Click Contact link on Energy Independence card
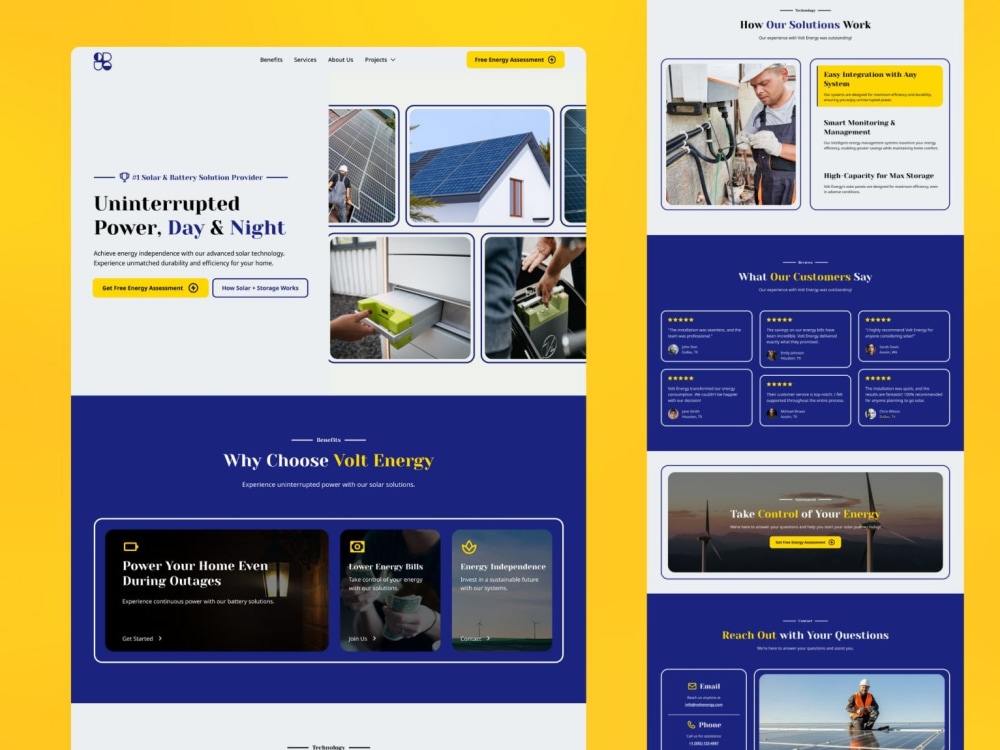The image size is (1000, 750). (471, 638)
